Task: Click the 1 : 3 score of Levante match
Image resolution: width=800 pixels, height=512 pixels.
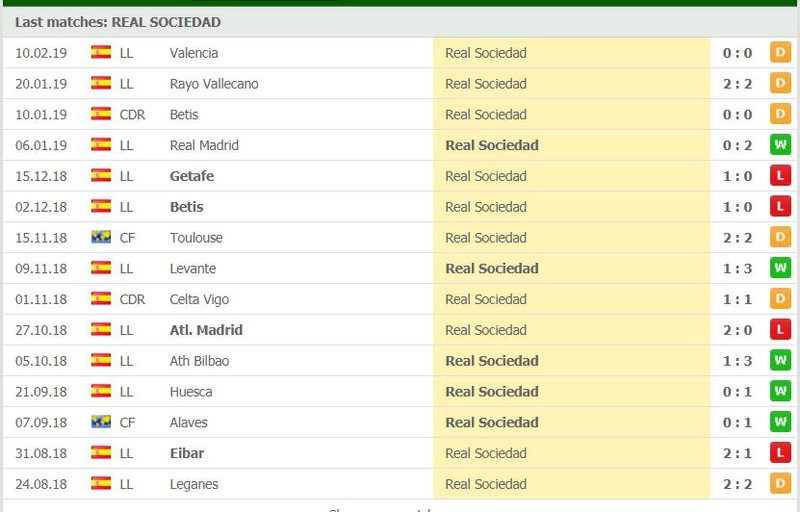Action: pos(738,268)
